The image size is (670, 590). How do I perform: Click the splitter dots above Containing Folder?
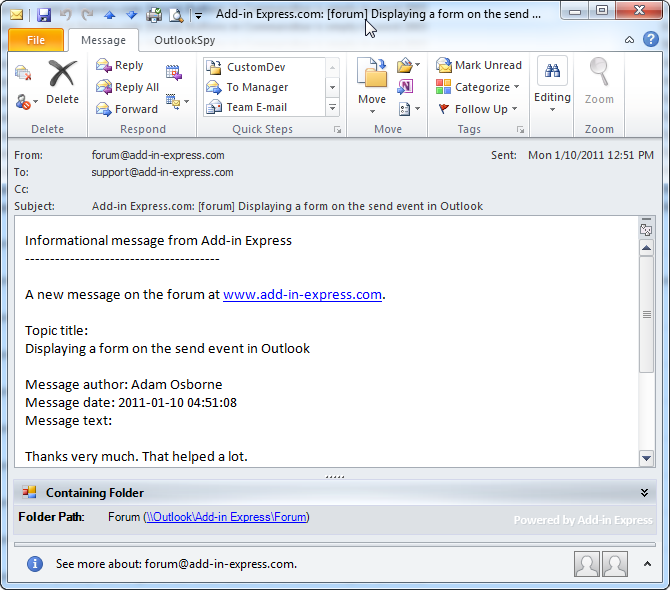click(x=335, y=476)
